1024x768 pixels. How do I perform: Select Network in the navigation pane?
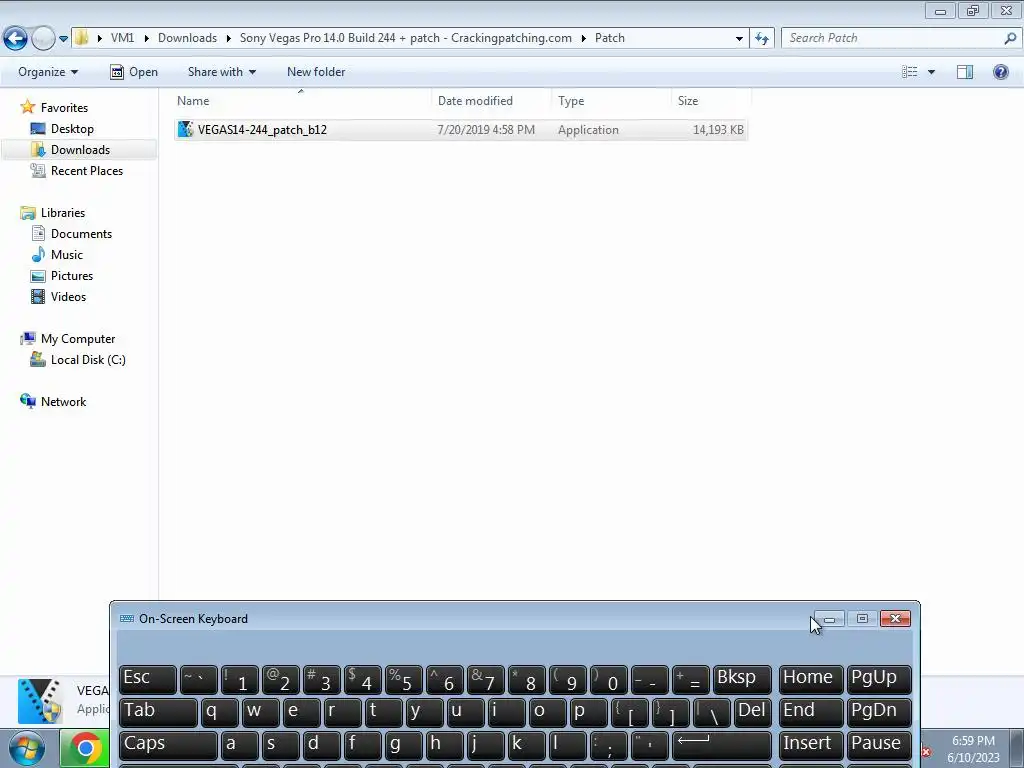tap(63, 402)
